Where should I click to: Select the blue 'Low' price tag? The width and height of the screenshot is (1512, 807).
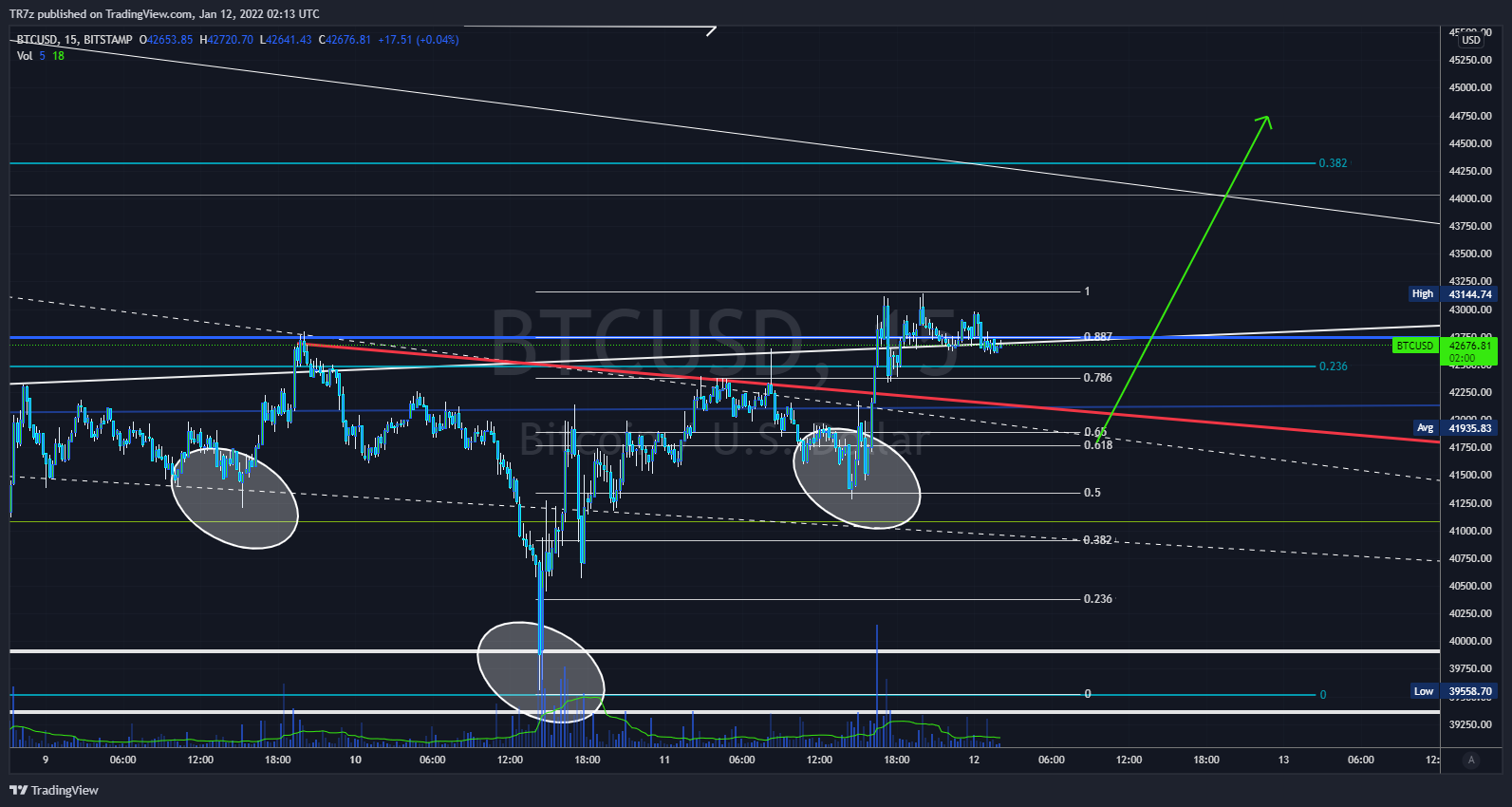pos(1424,691)
